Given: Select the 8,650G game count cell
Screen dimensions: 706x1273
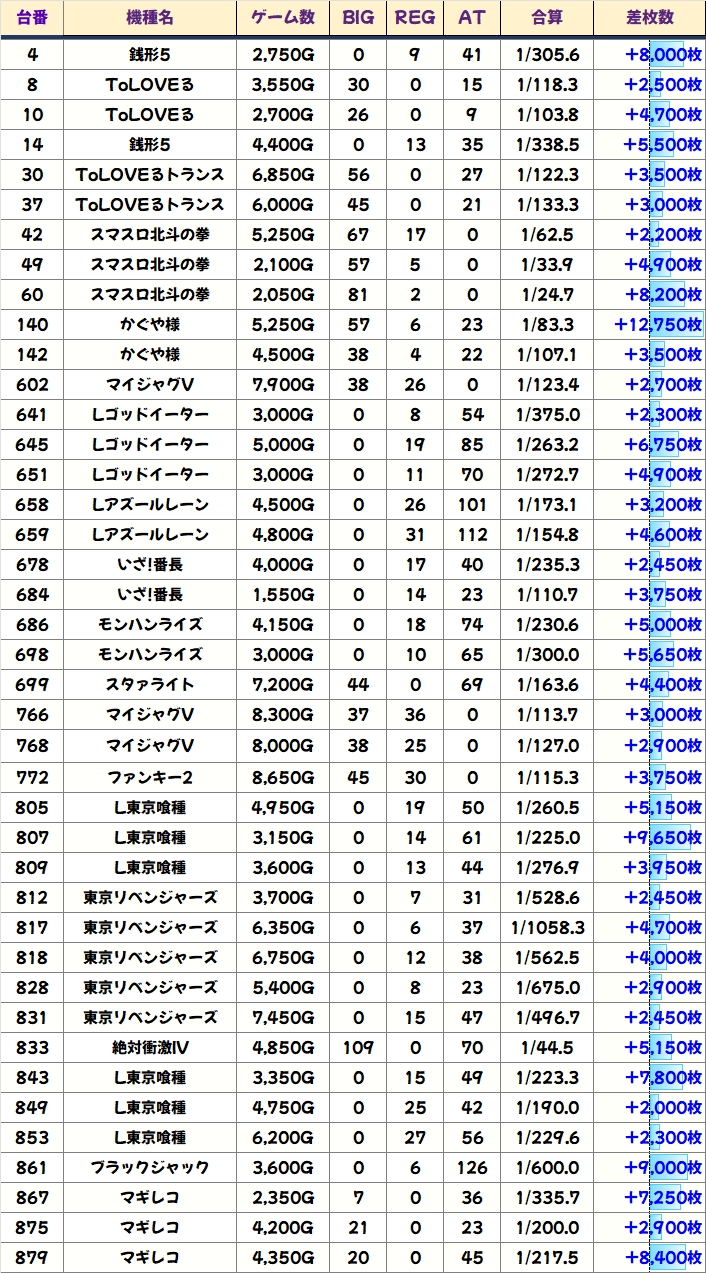Looking at the screenshot, I should click(x=283, y=777).
